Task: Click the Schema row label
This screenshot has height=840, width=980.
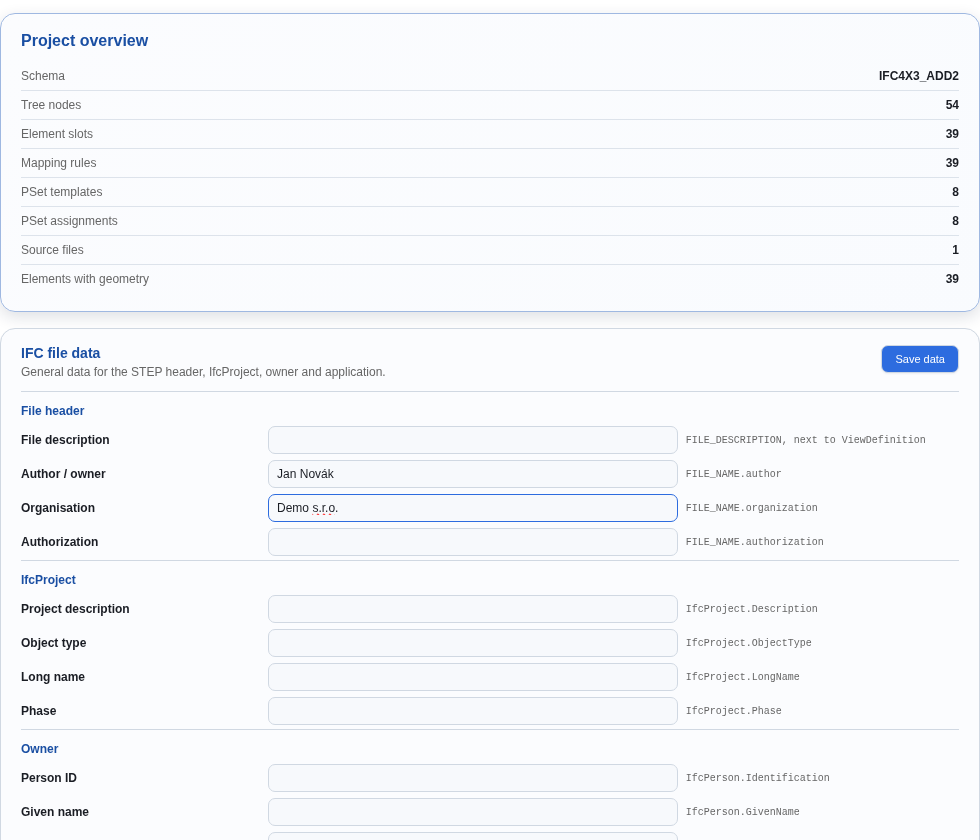Action: (x=43, y=76)
